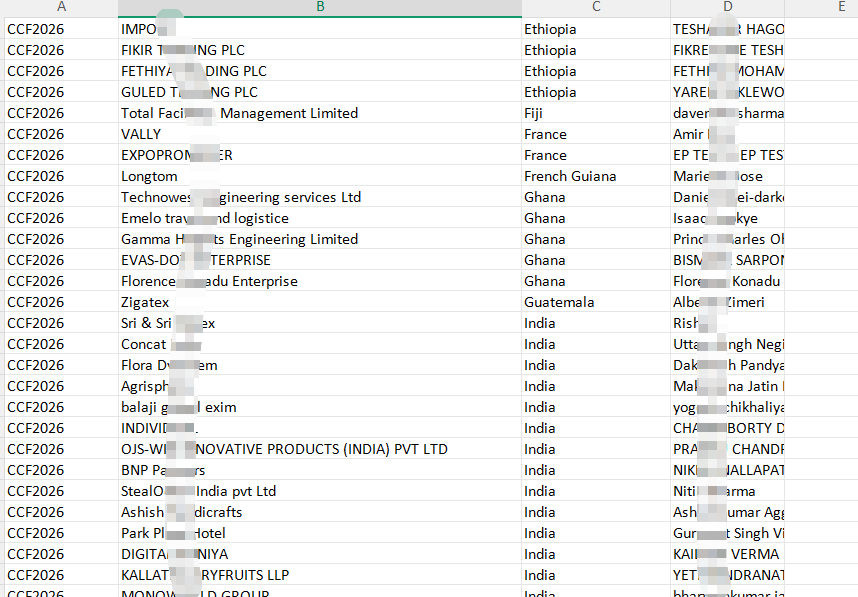The width and height of the screenshot is (858, 597).
Task: Select the Gamma Engineering Limited cell
Action: pyautogui.click(x=319, y=239)
